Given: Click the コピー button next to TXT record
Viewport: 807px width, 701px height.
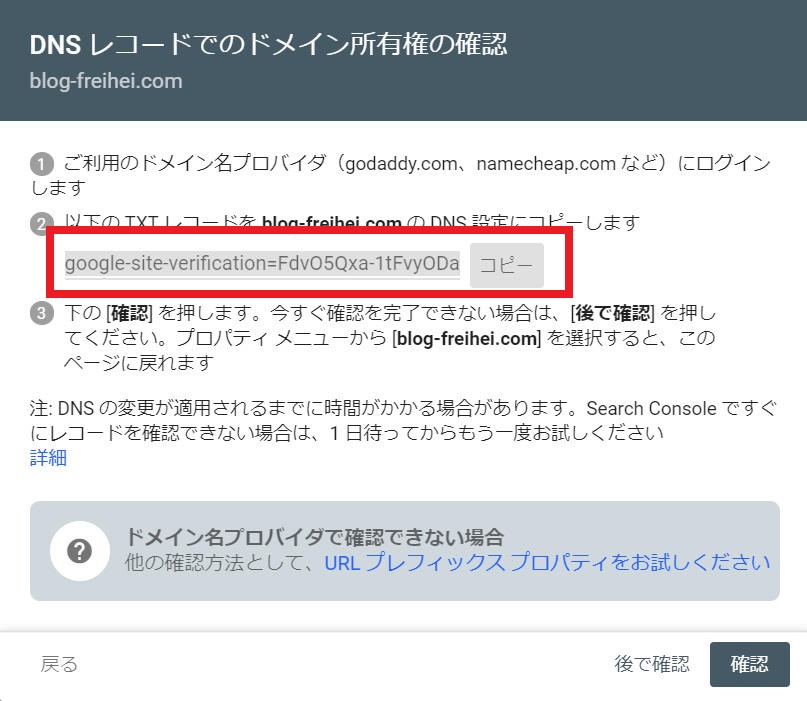Looking at the screenshot, I should (x=506, y=265).
